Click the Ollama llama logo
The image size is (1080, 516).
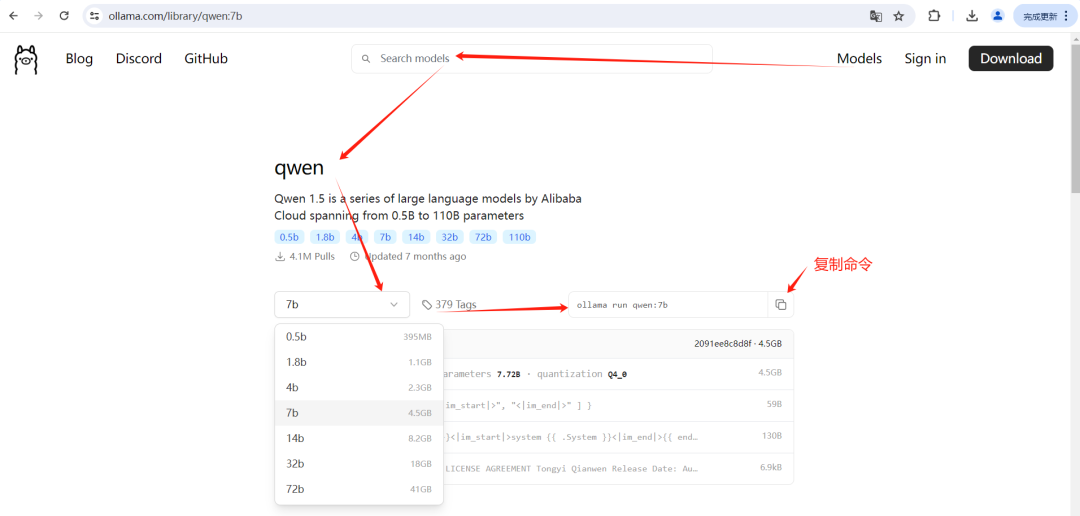tap(26, 60)
